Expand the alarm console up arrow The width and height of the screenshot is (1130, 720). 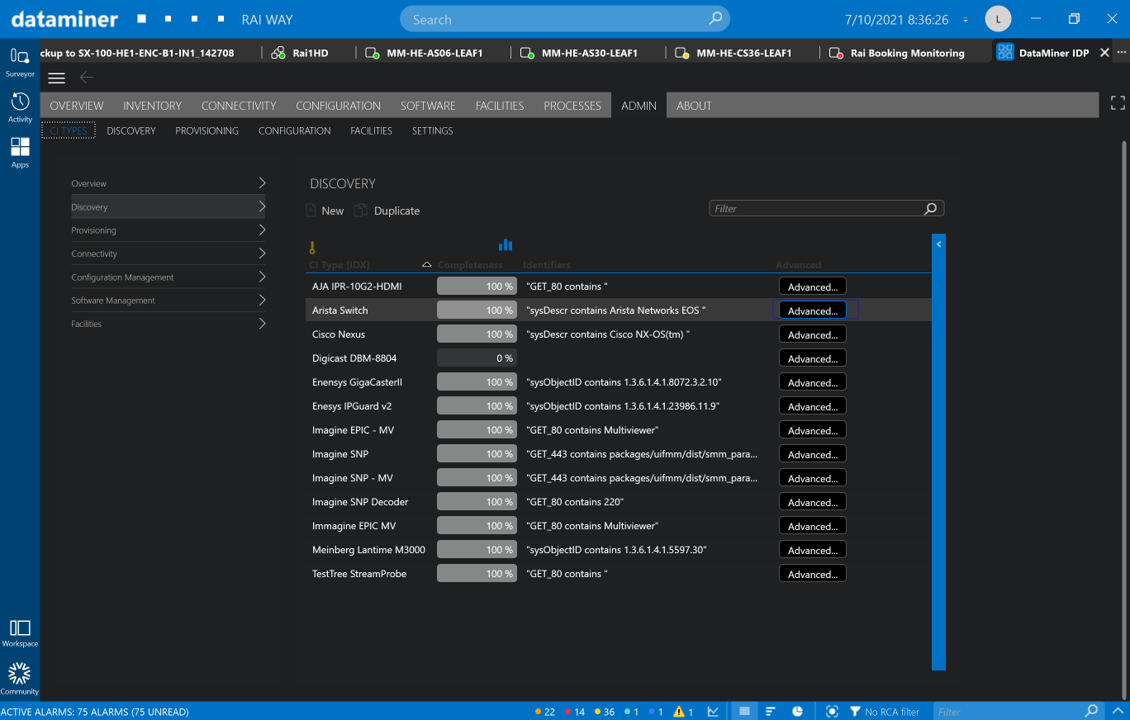click(x=1118, y=711)
